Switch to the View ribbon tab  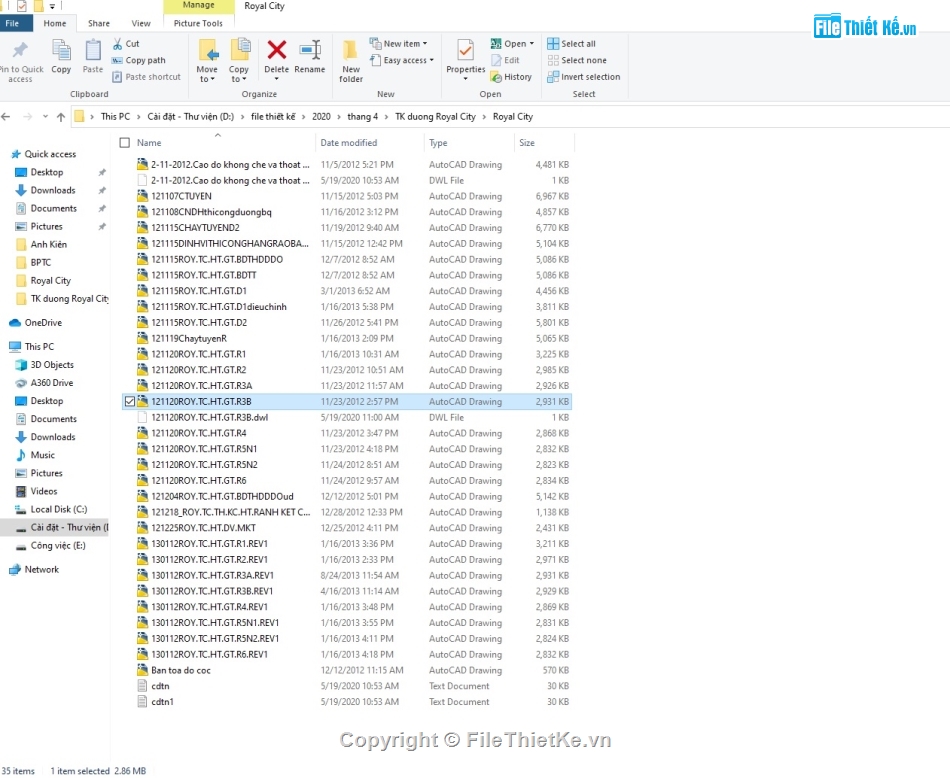click(141, 24)
